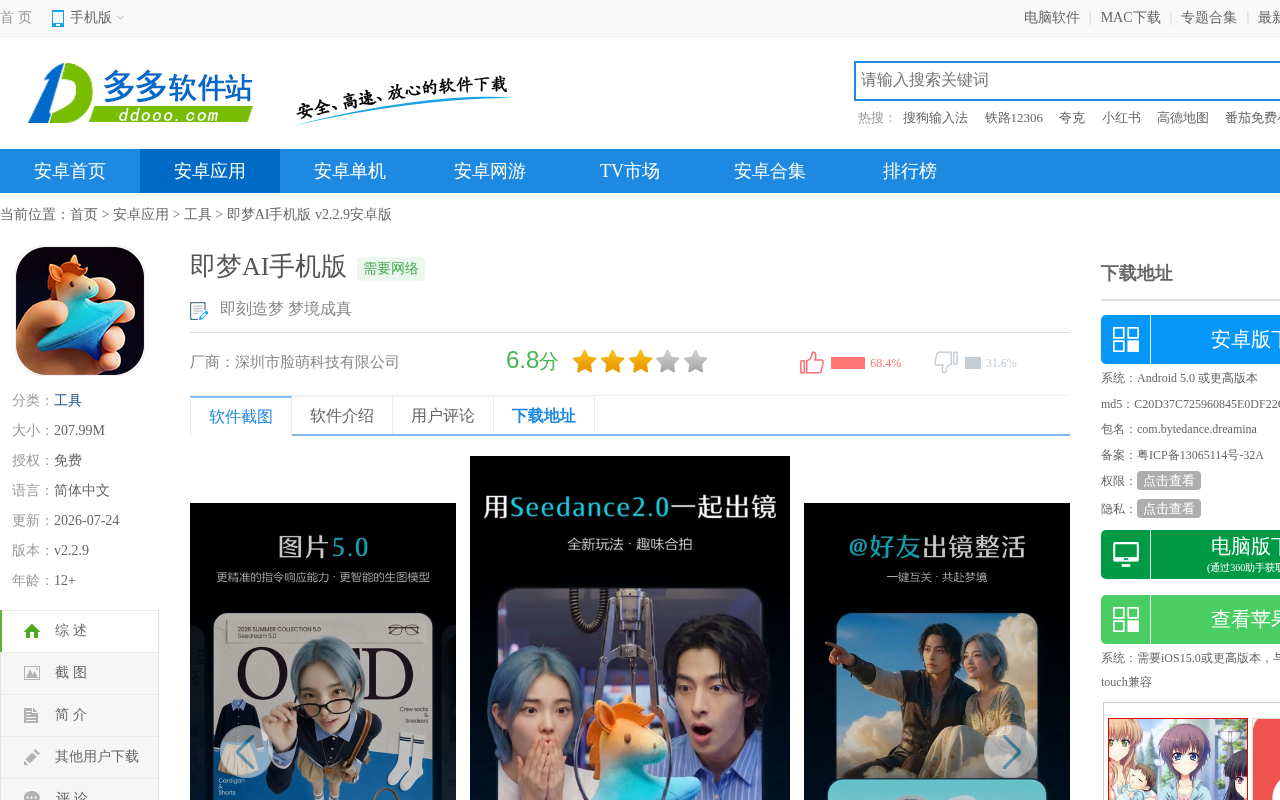Click breadcrumb 首页 link

pyautogui.click(x=84, y=215)
